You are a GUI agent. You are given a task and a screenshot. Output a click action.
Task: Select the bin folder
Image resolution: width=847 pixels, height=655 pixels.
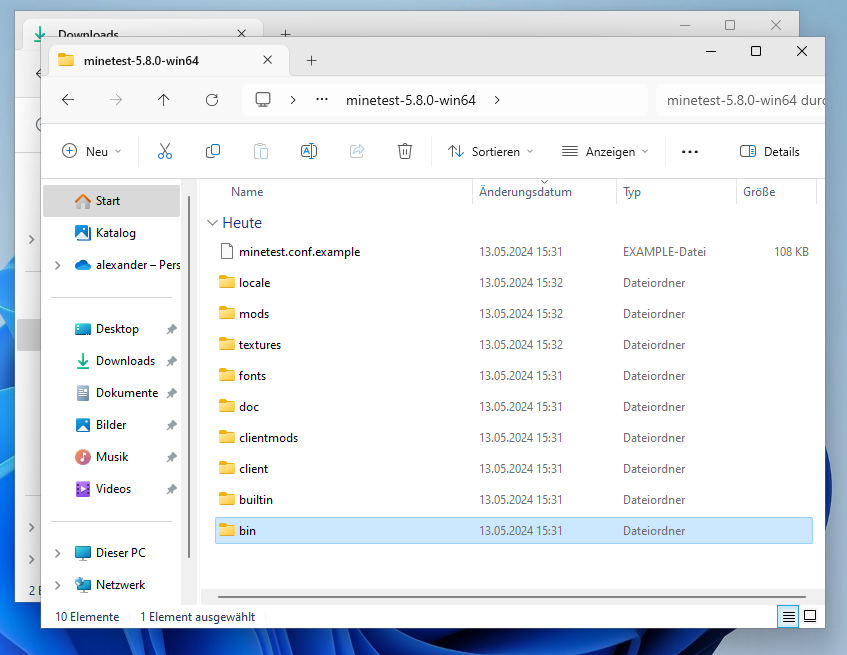514,531
